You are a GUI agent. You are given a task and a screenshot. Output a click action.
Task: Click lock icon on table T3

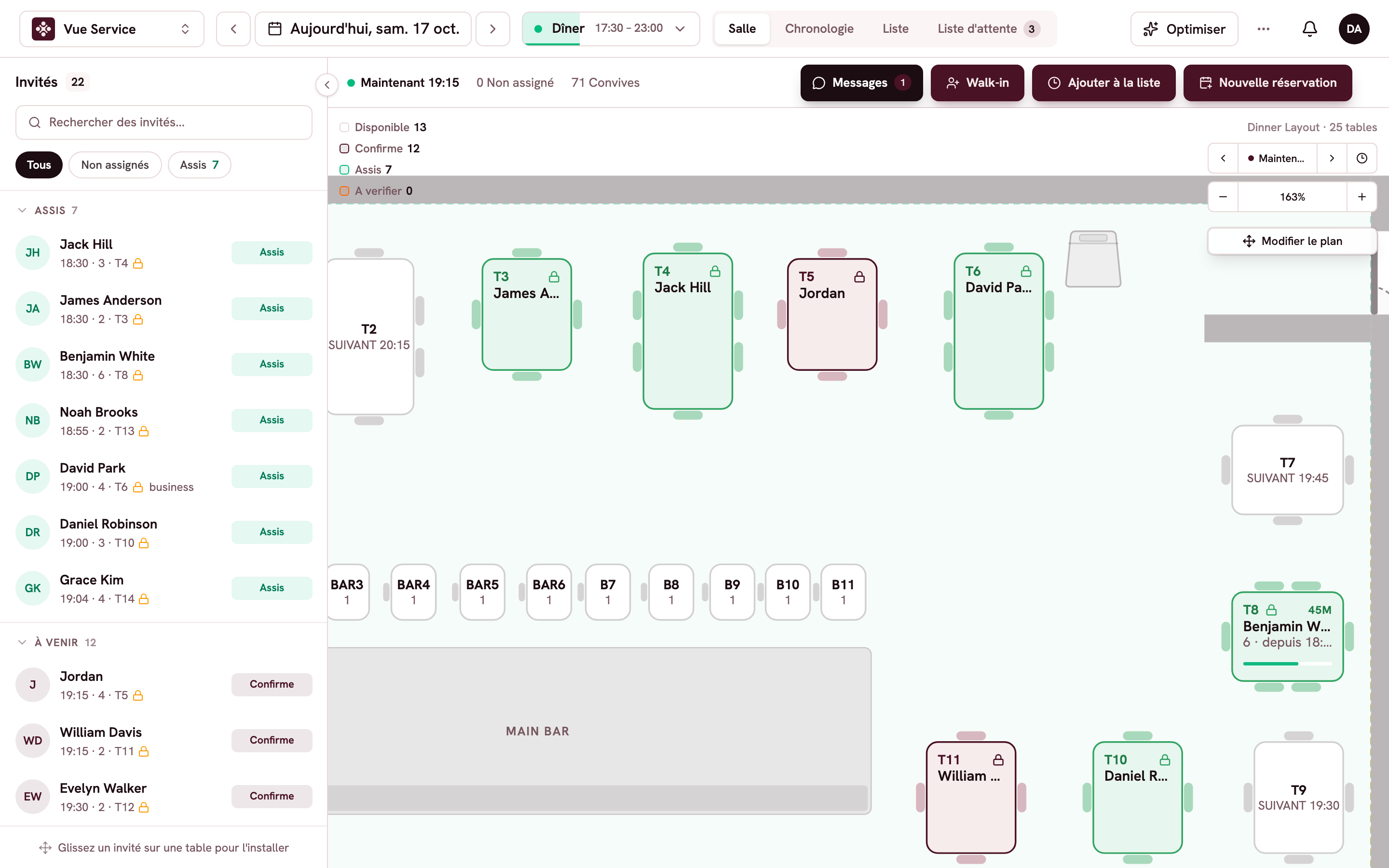[554, 277]
